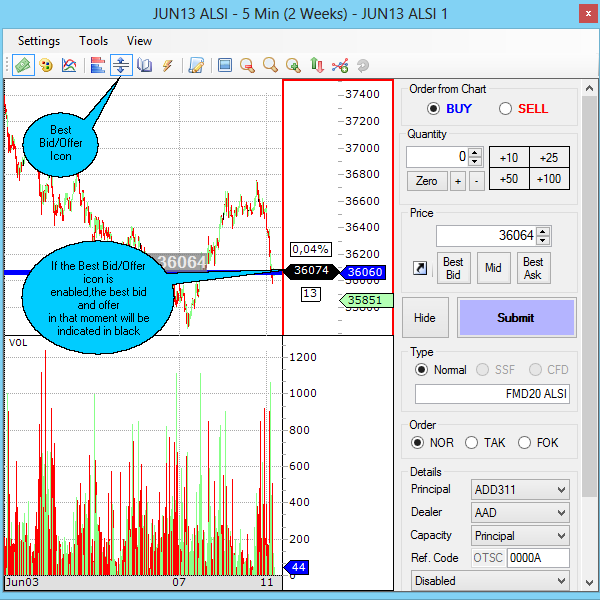Click the zoom out magnifier icon
Screen dimensions: 600x600
(x=247, y=65)
